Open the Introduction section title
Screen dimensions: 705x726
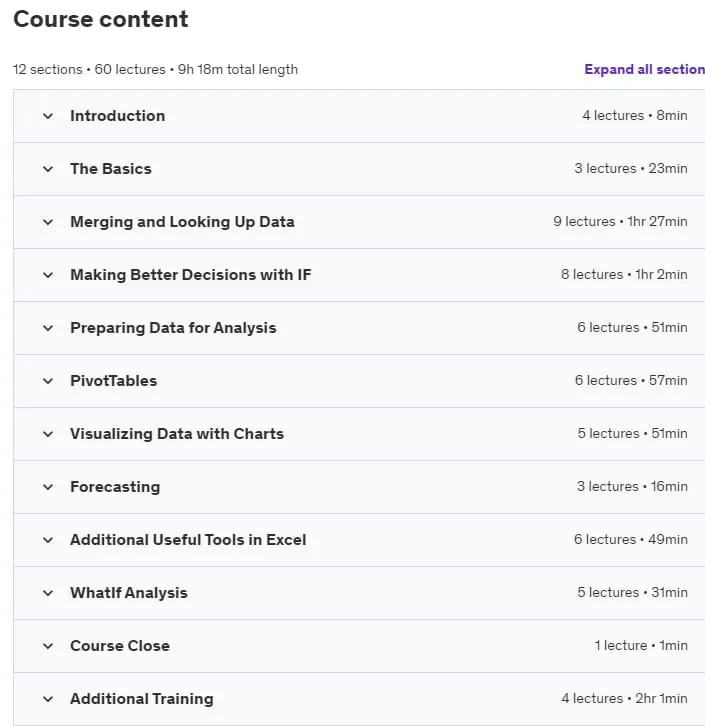118,116
